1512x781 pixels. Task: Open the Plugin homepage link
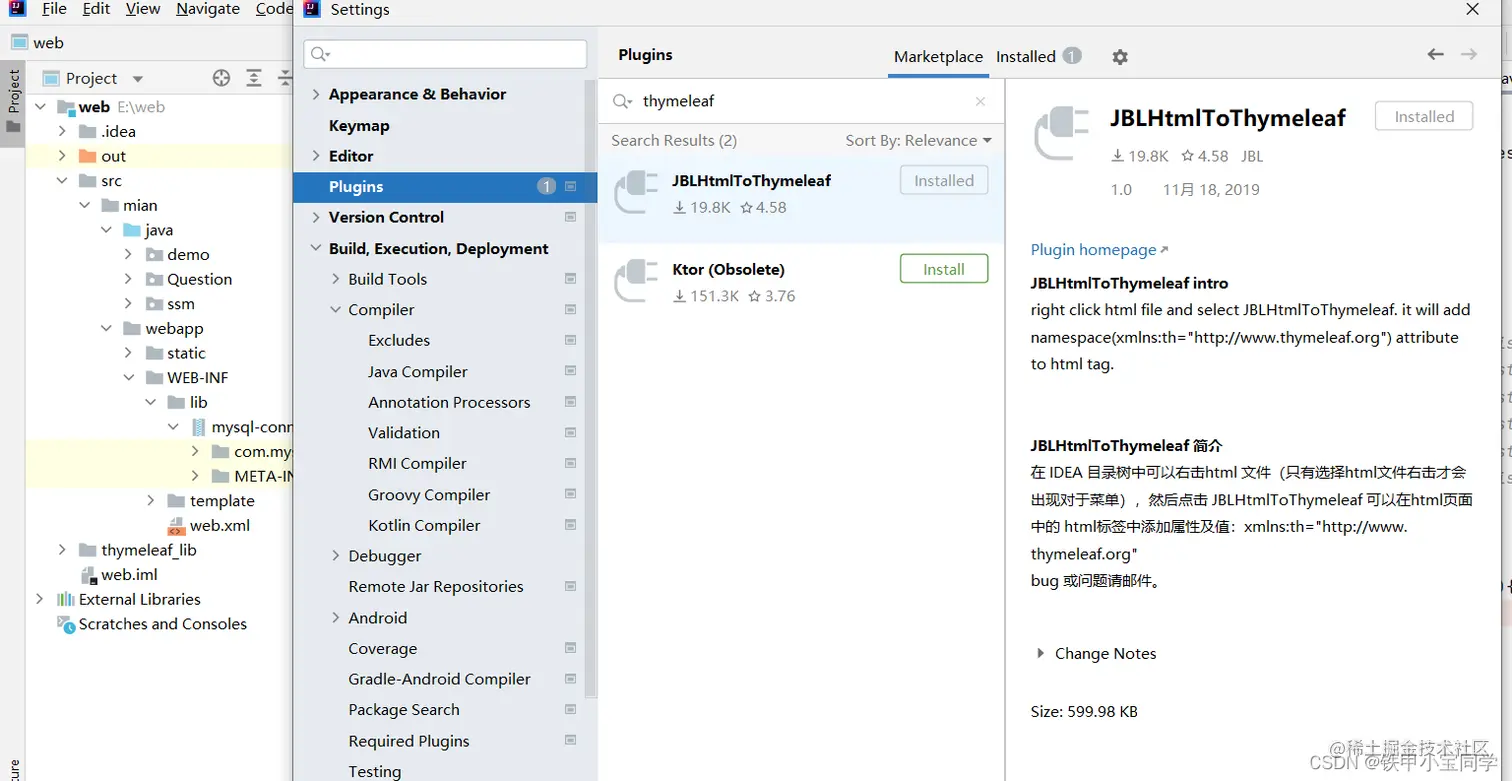click(1099, 250)
